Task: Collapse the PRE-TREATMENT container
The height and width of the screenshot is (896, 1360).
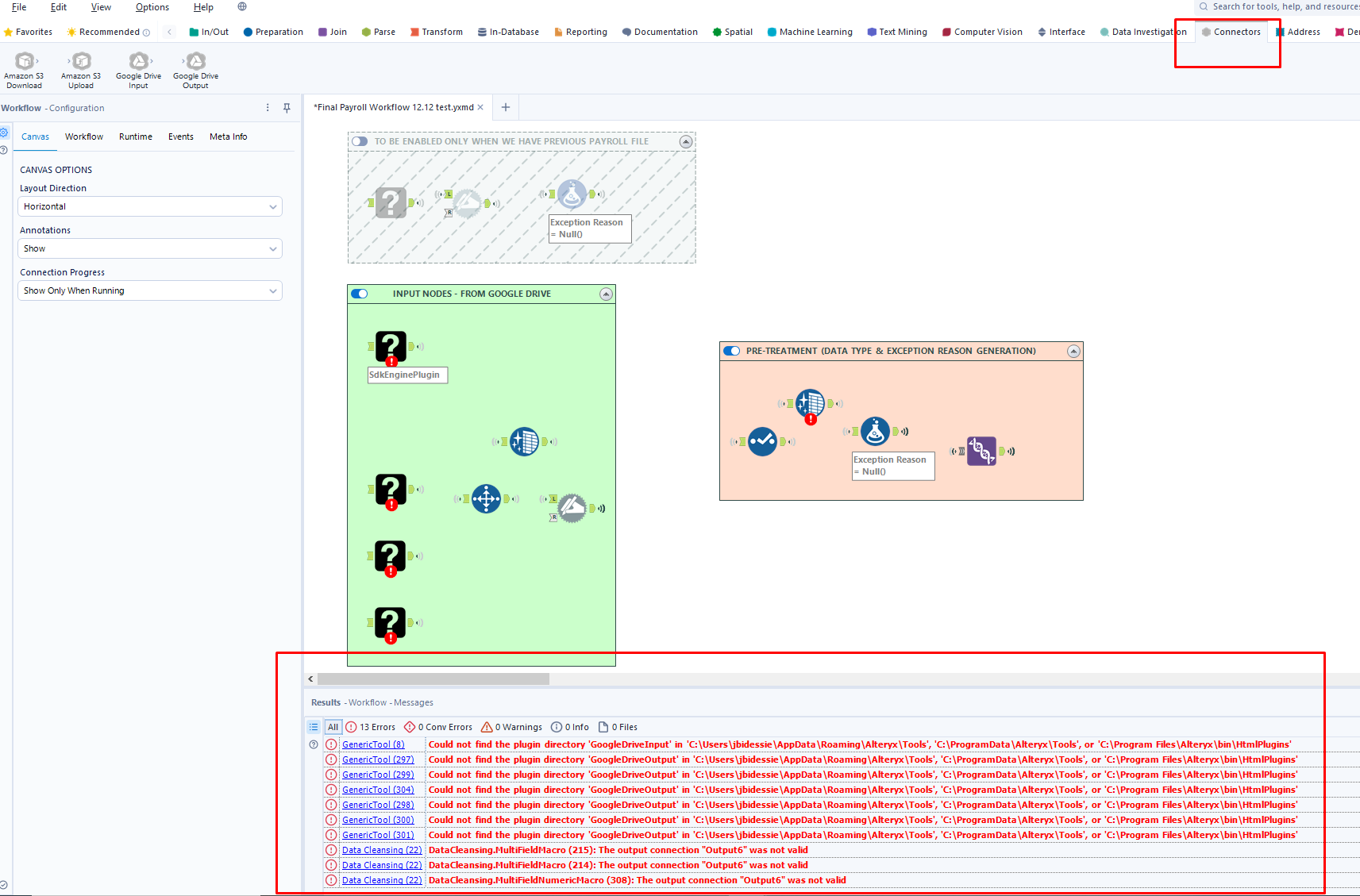Action: pyautogui.click(x=1073, y=351)
